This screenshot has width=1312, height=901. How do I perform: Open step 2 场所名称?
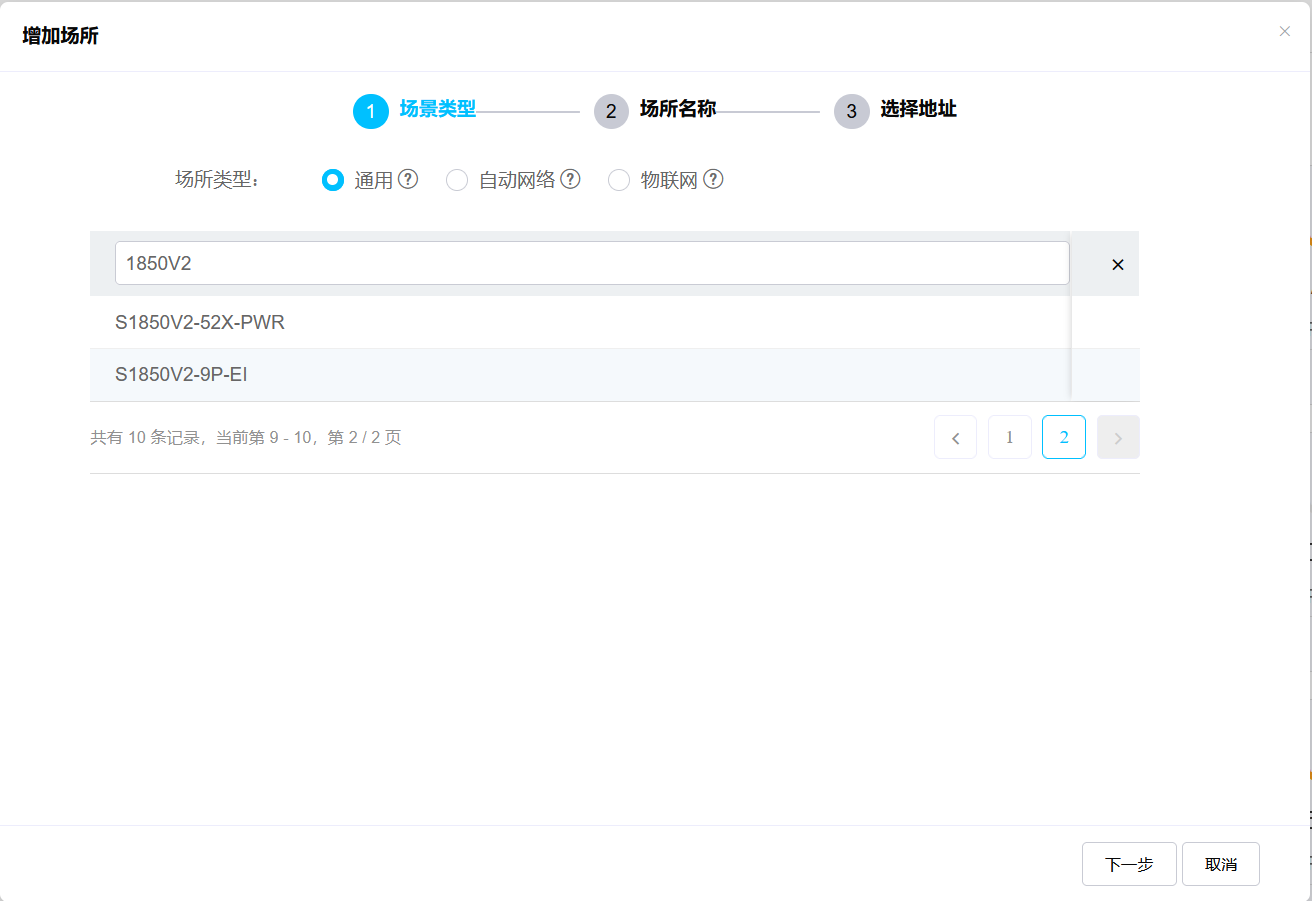pyautogui.click(x=655, y=111)
